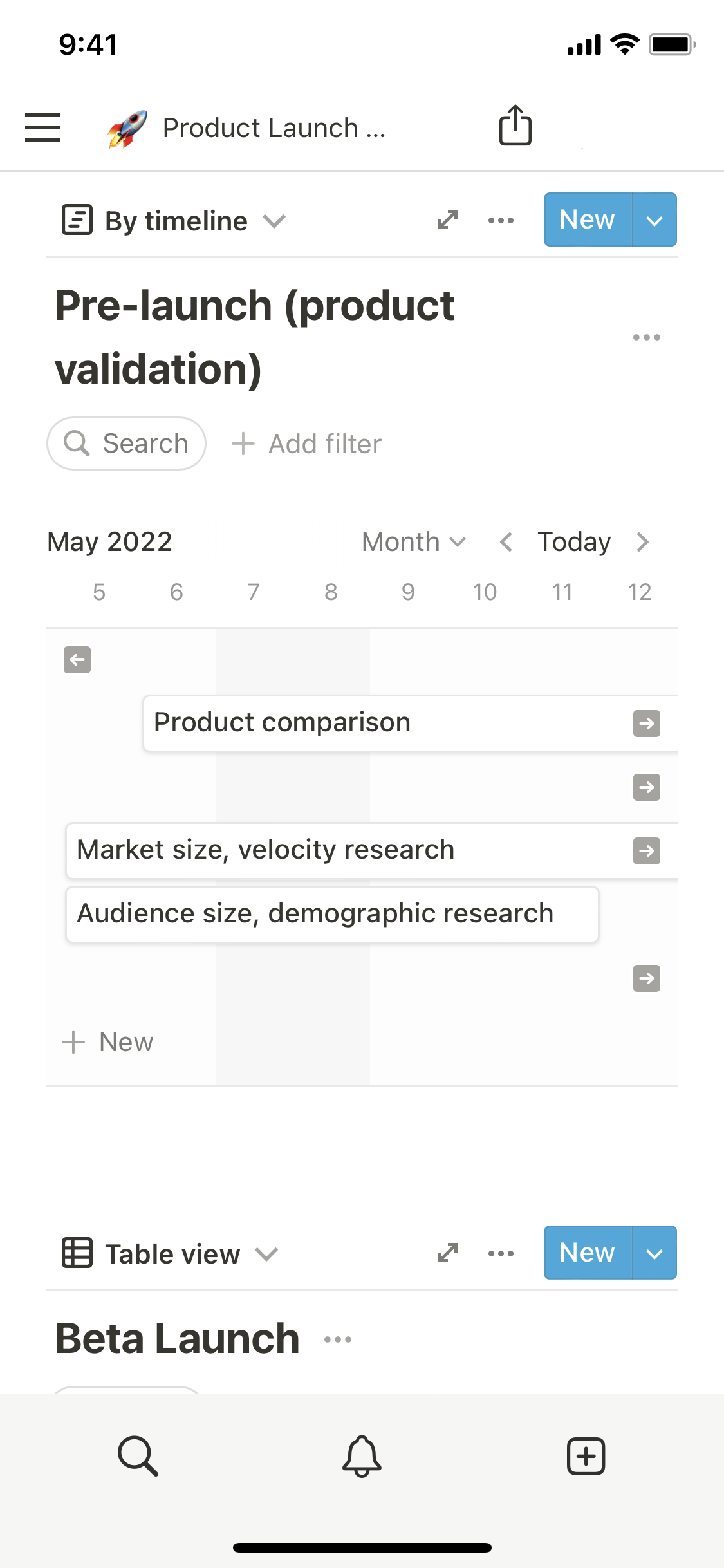Expand timeline view to full page
The width and height of the screenshot is (724, 1568).
click(x=448, y=220)
